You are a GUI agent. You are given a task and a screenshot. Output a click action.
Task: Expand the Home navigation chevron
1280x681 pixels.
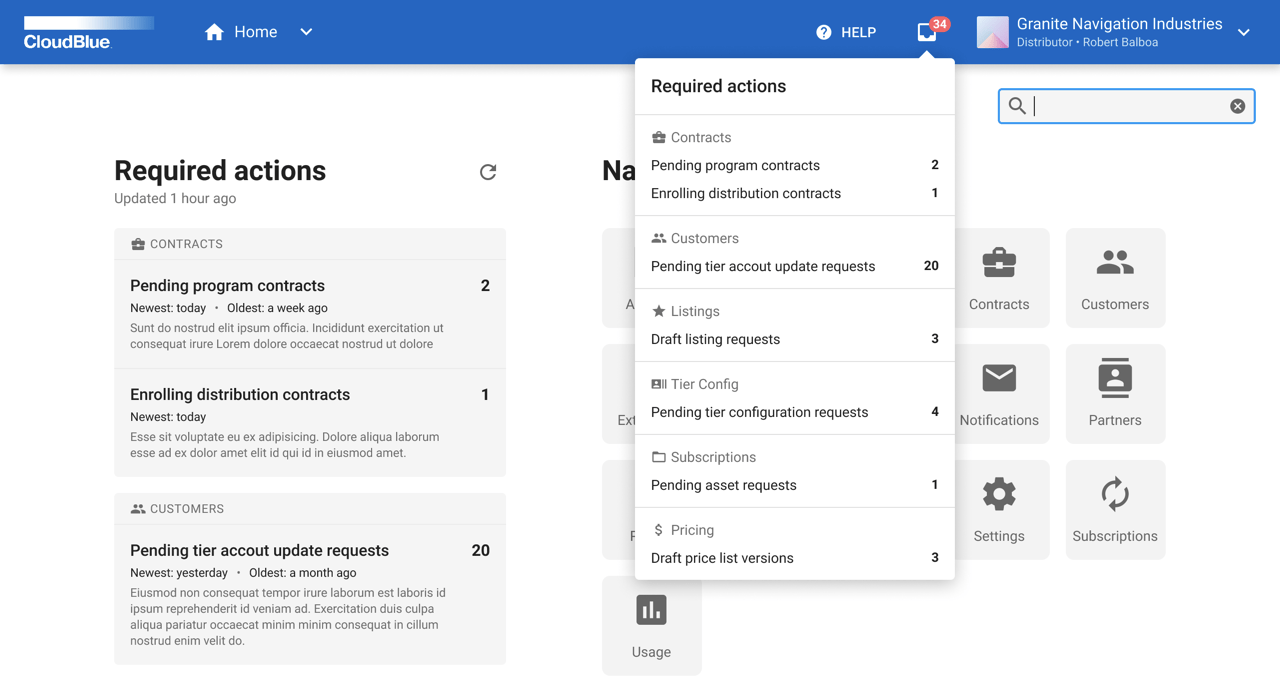[305, 31]
